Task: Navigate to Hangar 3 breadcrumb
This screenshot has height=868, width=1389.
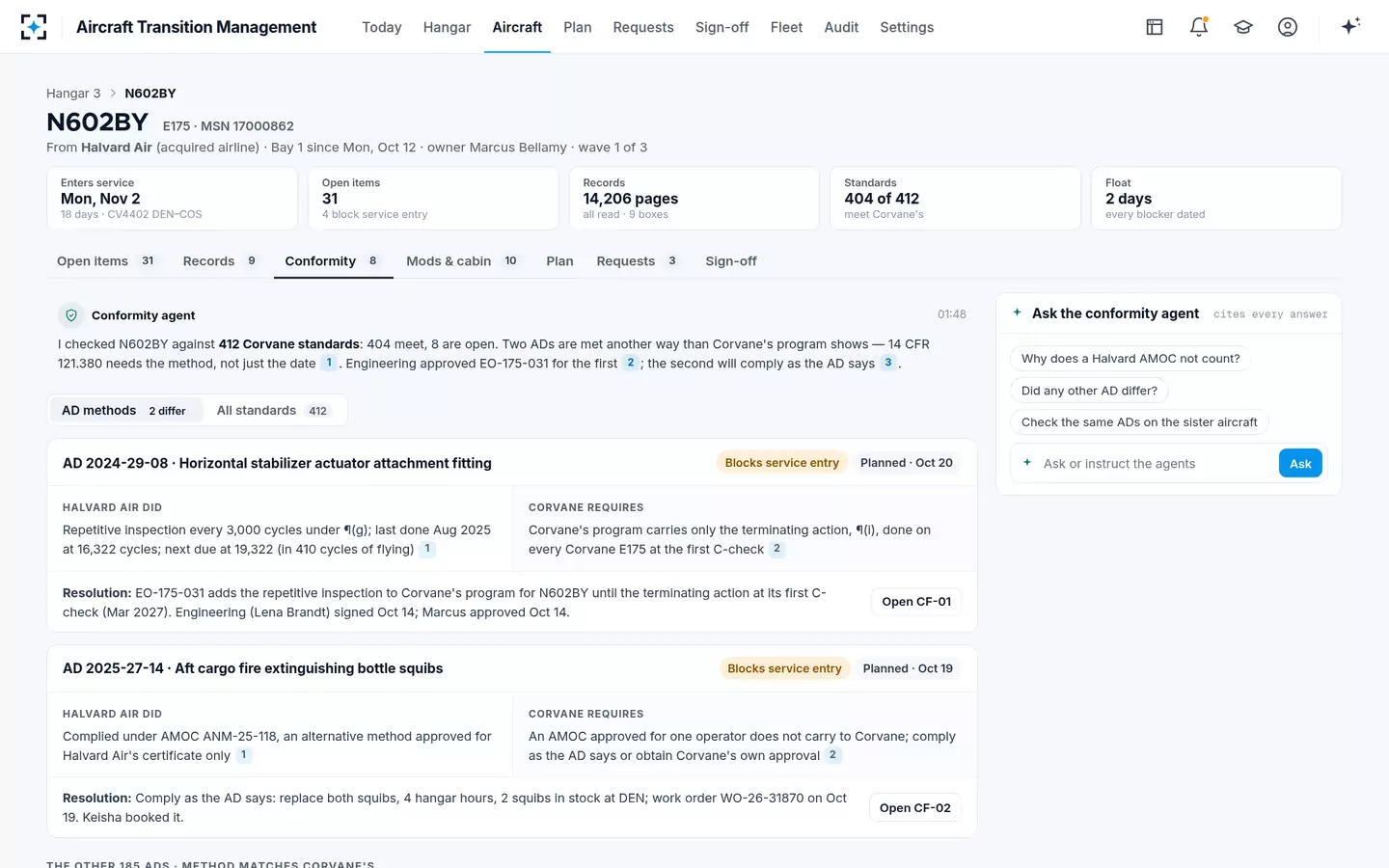Action: coord(73,94)
